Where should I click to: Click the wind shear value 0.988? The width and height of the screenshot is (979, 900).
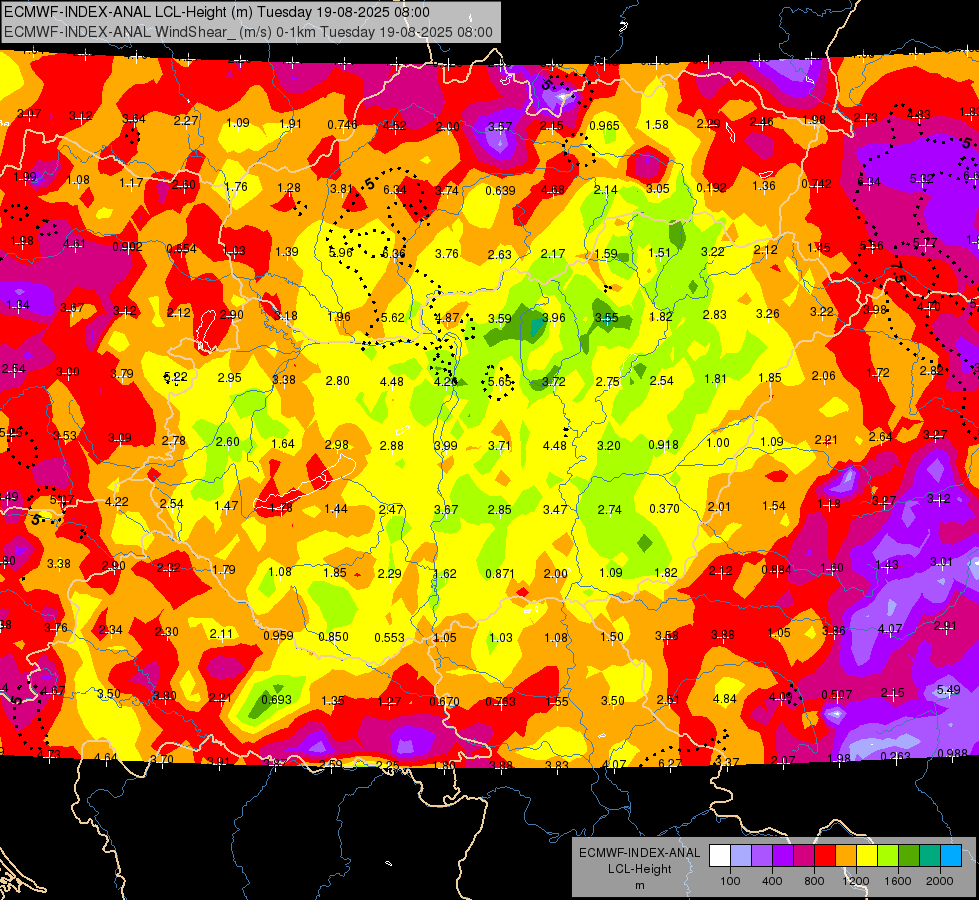click(x=952, y=753)
